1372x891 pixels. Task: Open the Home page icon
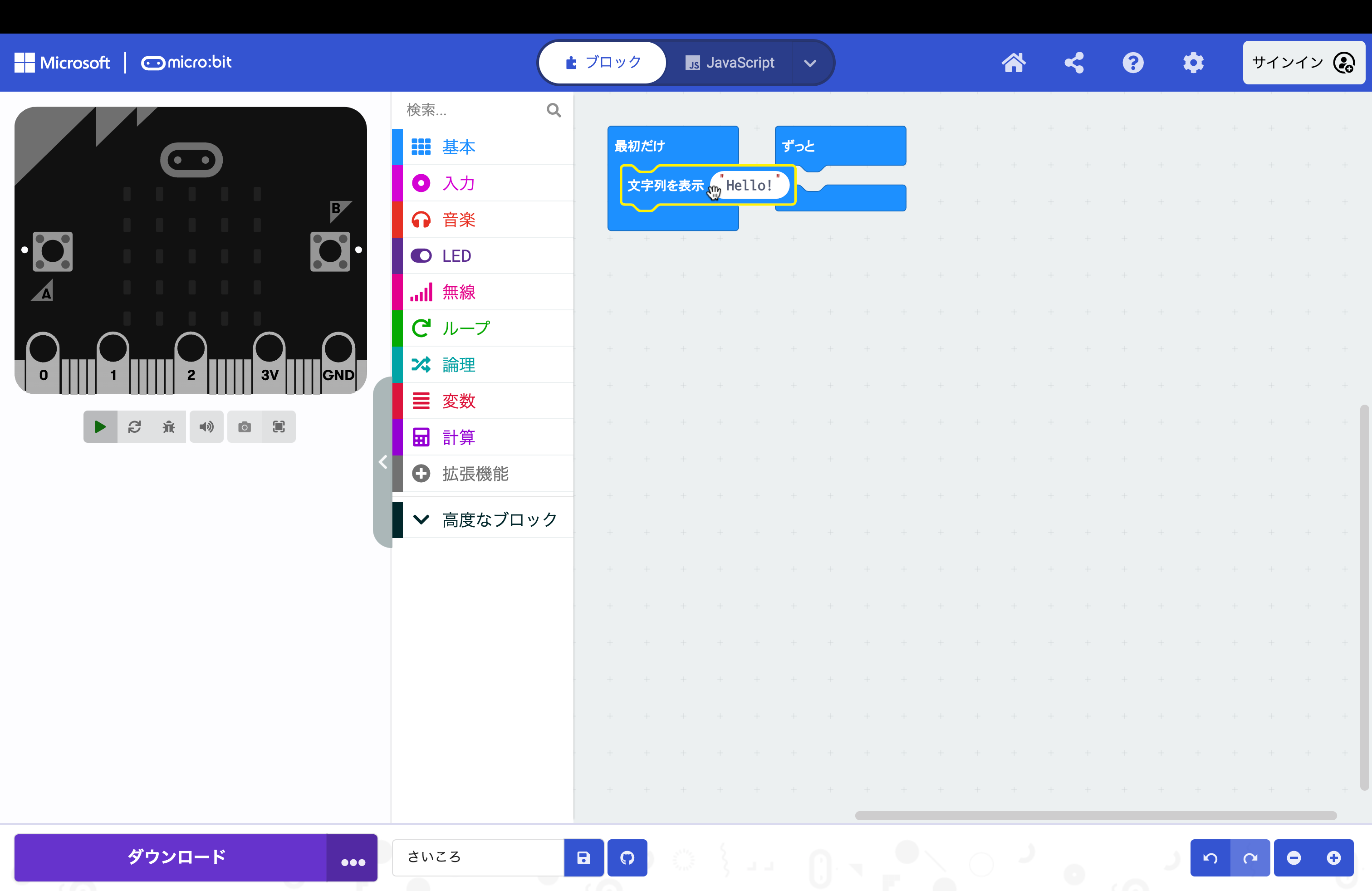click(1014, 62)
